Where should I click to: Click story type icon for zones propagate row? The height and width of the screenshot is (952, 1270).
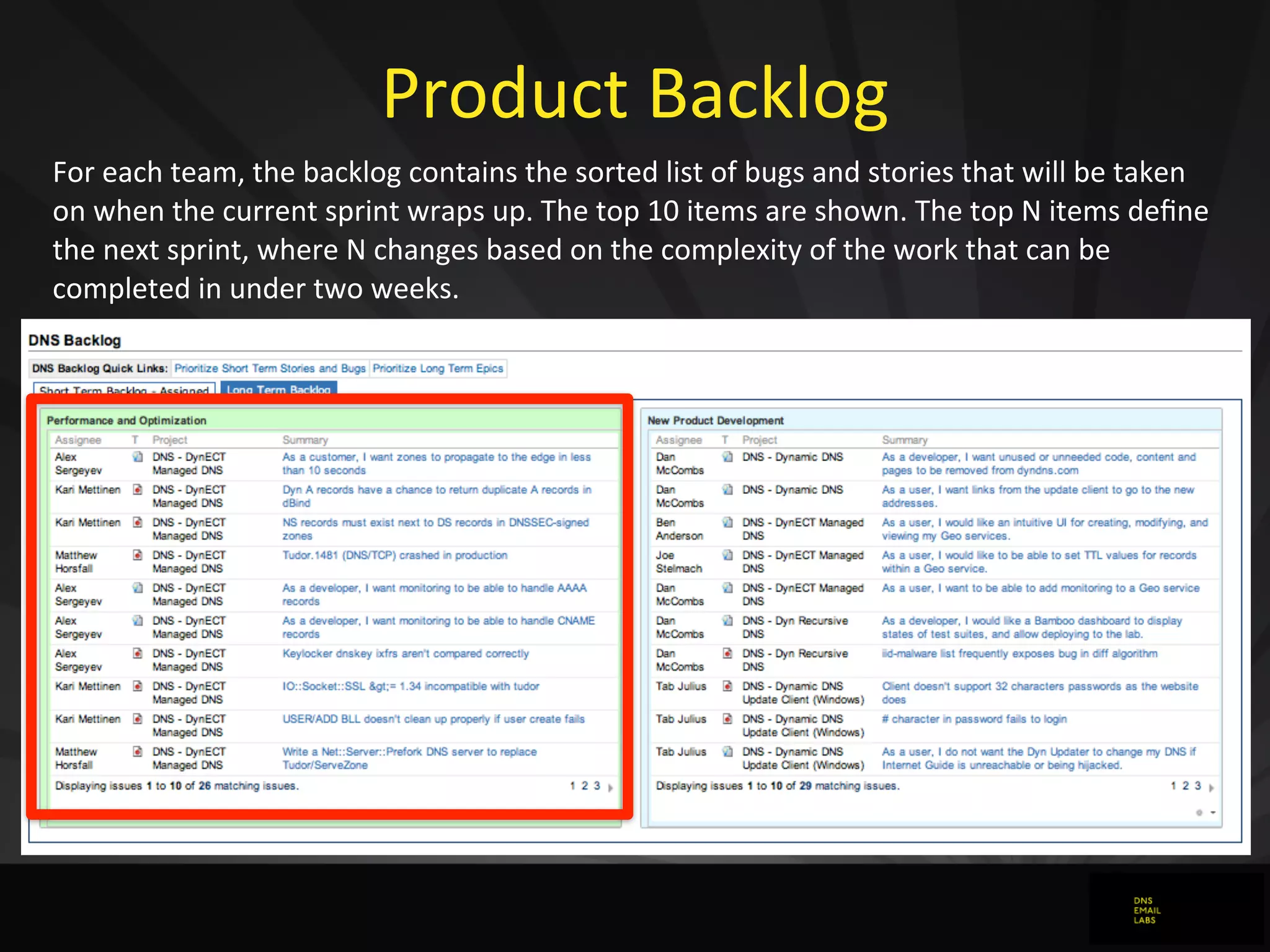pos(138,457)
